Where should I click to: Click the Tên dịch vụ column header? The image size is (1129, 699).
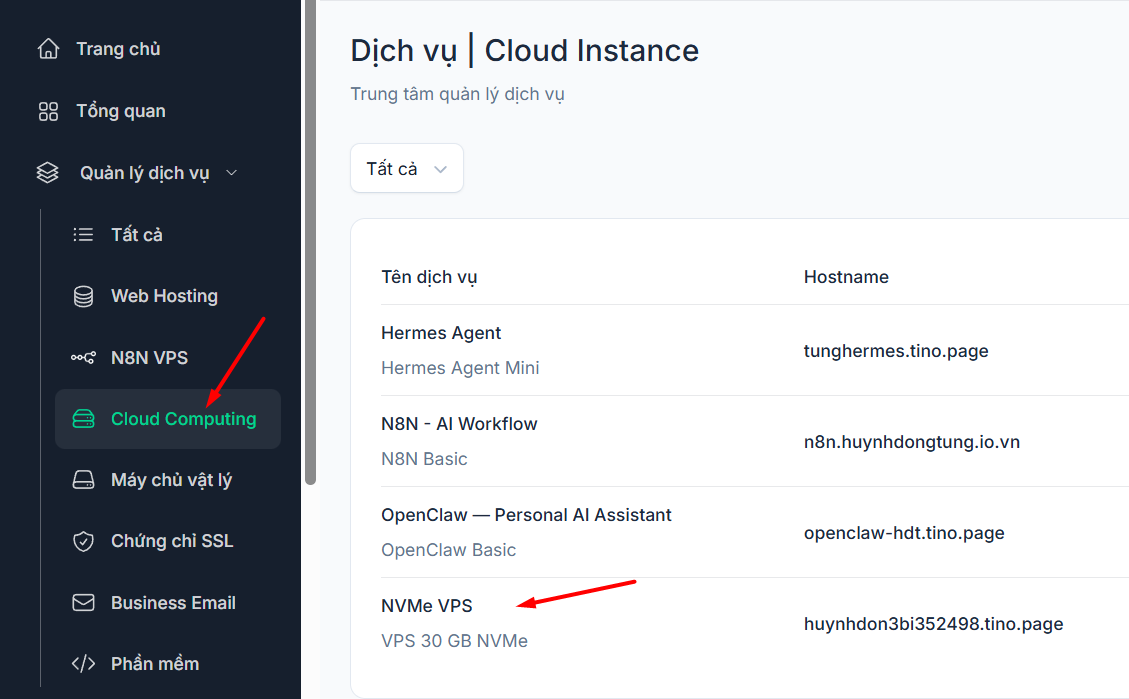429,277
